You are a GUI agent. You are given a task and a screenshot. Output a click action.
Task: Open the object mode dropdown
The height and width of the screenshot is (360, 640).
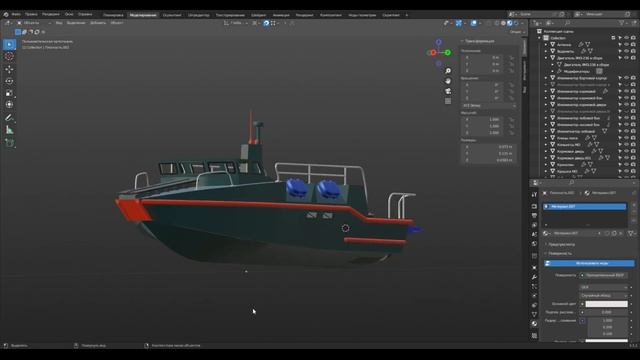34,23
